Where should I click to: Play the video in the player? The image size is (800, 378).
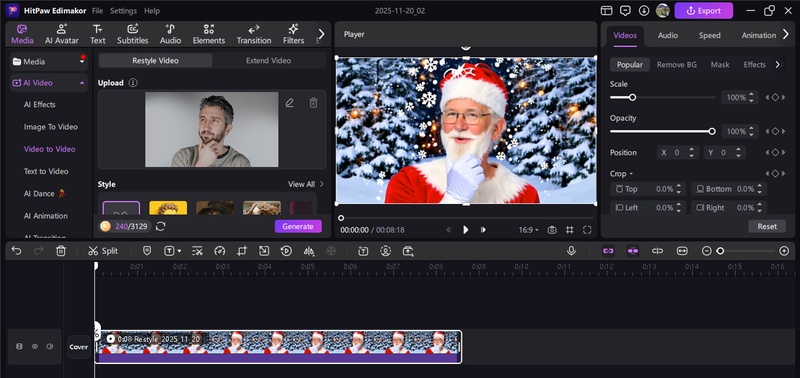tap(465, 230)
